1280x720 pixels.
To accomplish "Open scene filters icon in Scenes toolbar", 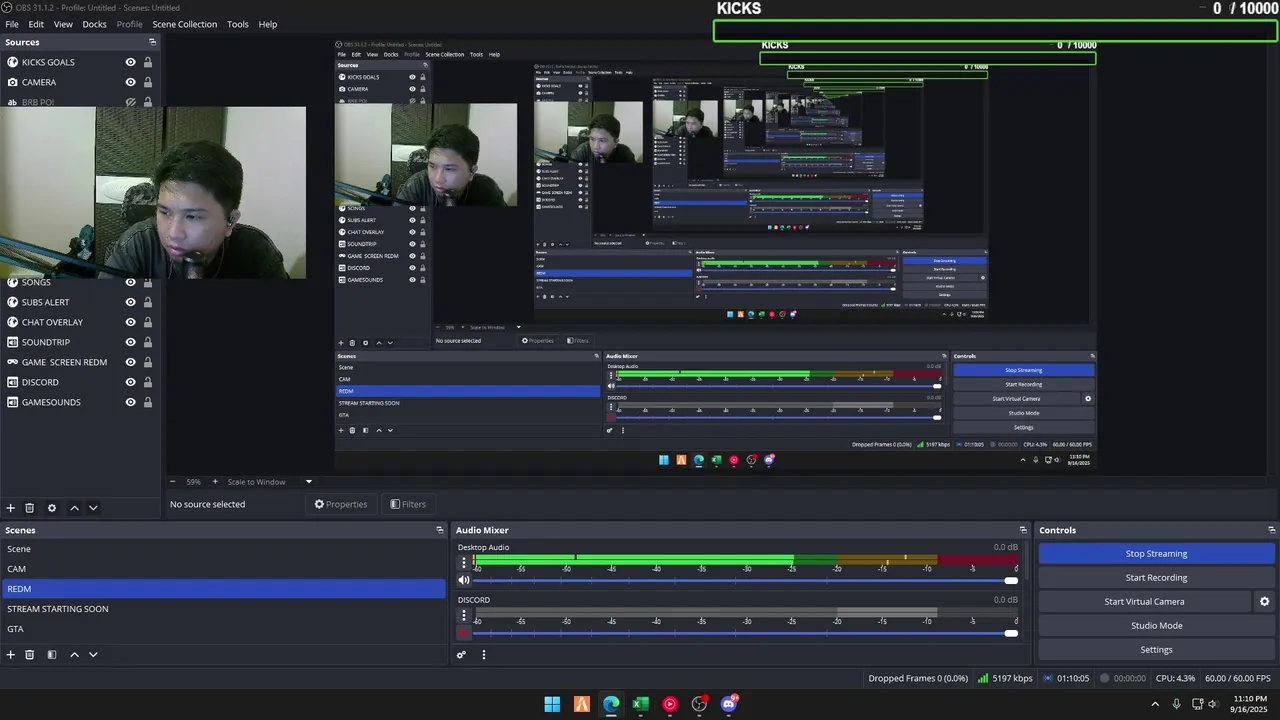I will pyautogui.click(x=52, y=655).
